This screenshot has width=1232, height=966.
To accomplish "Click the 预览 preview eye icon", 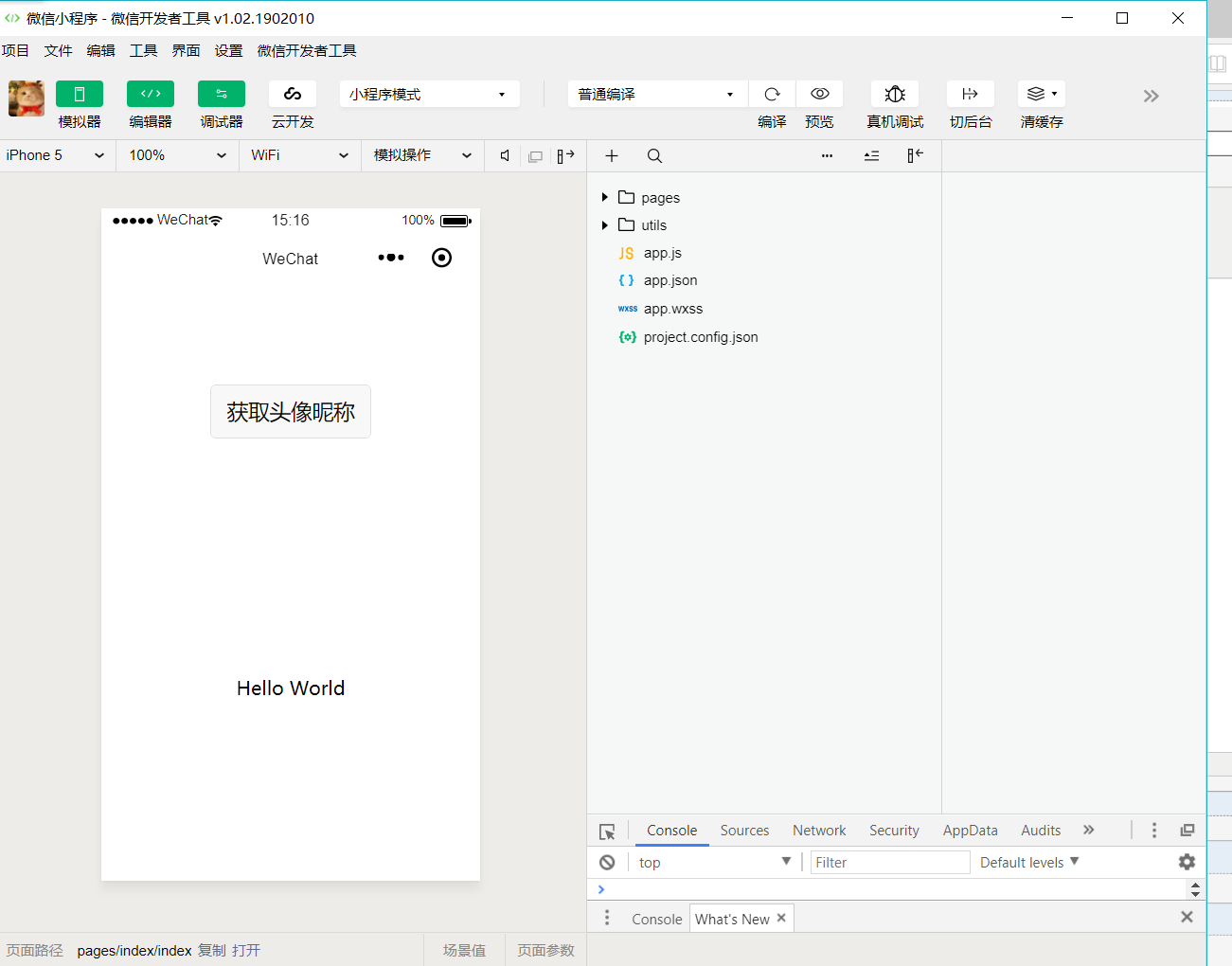I will point(820,94).
